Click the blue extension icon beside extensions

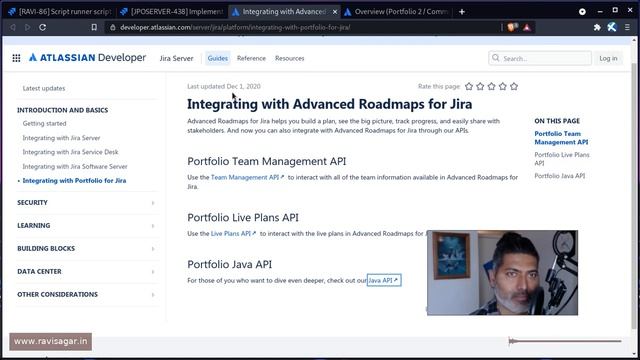611,27
